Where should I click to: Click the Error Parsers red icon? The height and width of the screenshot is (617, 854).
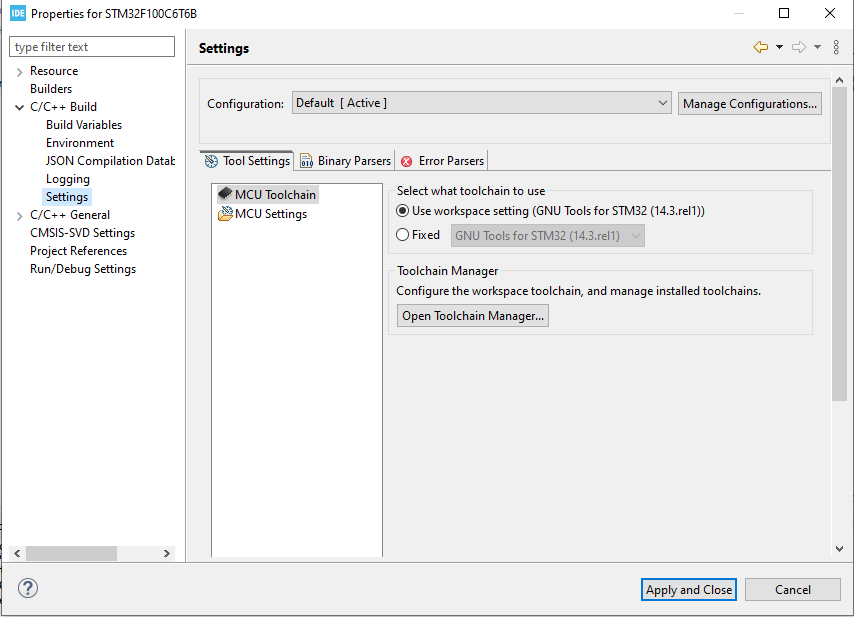pos(406,161)
